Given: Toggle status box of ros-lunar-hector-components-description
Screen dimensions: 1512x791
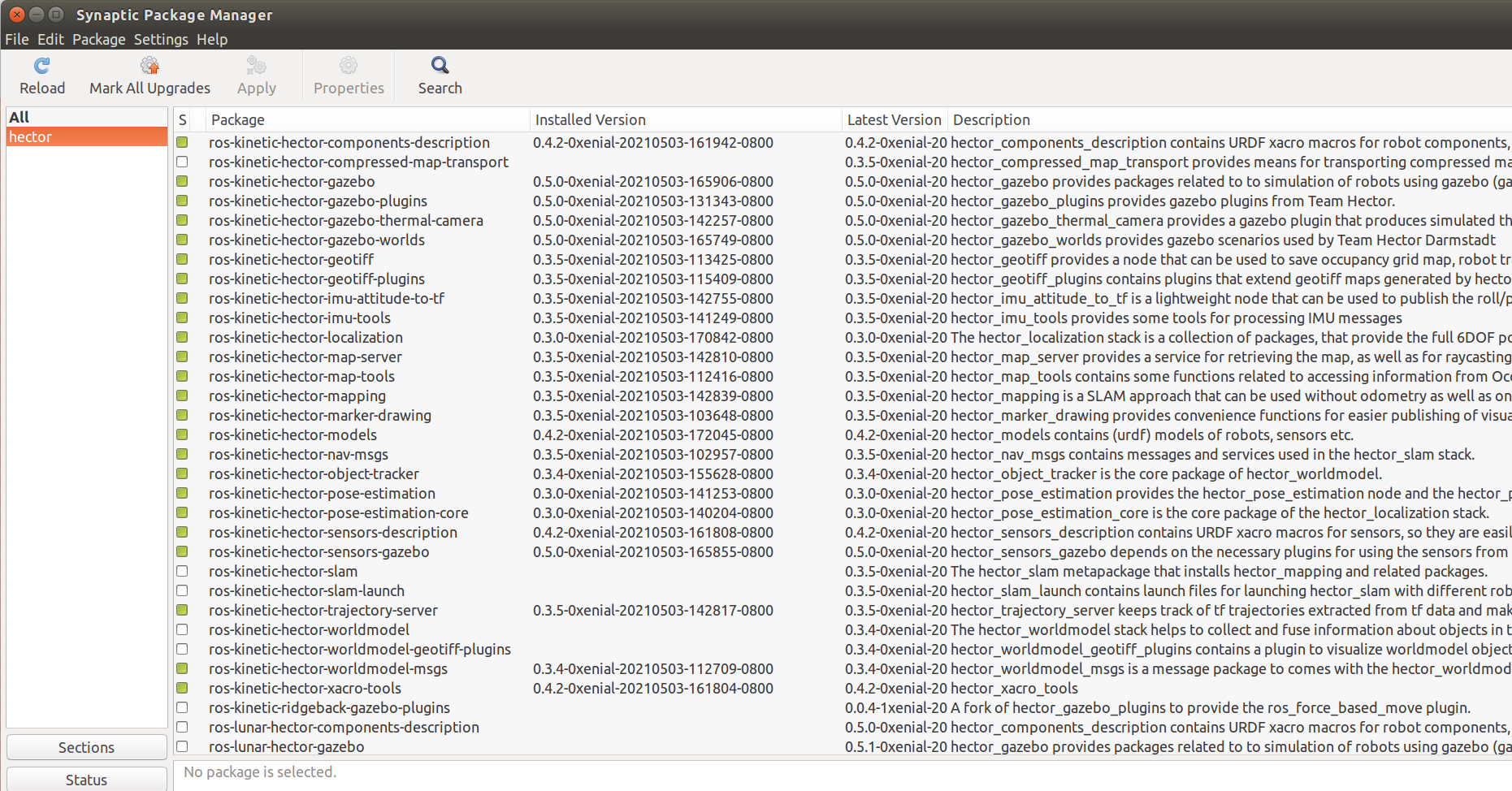Looking at the screenshot, I should click(x=182, y=727).
